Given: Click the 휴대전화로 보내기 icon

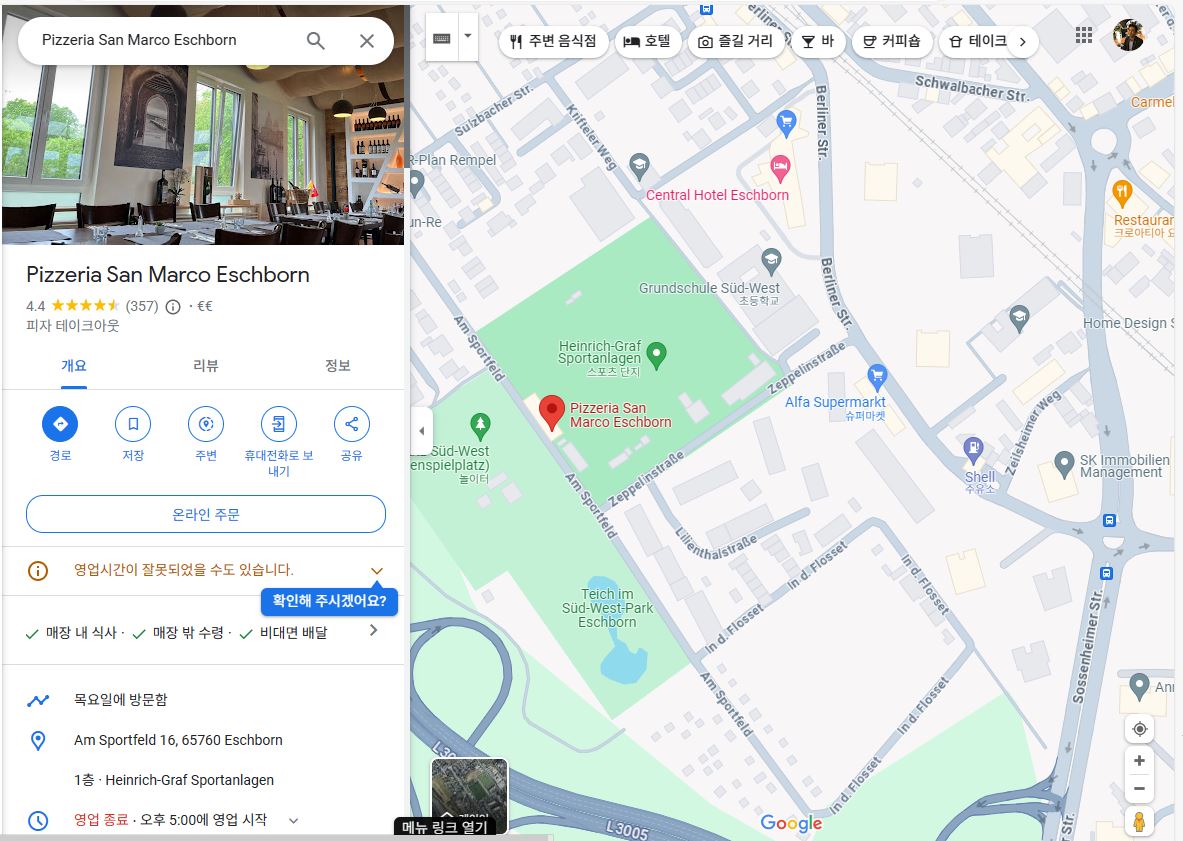Looking at the screenshot, I should 278,424.
